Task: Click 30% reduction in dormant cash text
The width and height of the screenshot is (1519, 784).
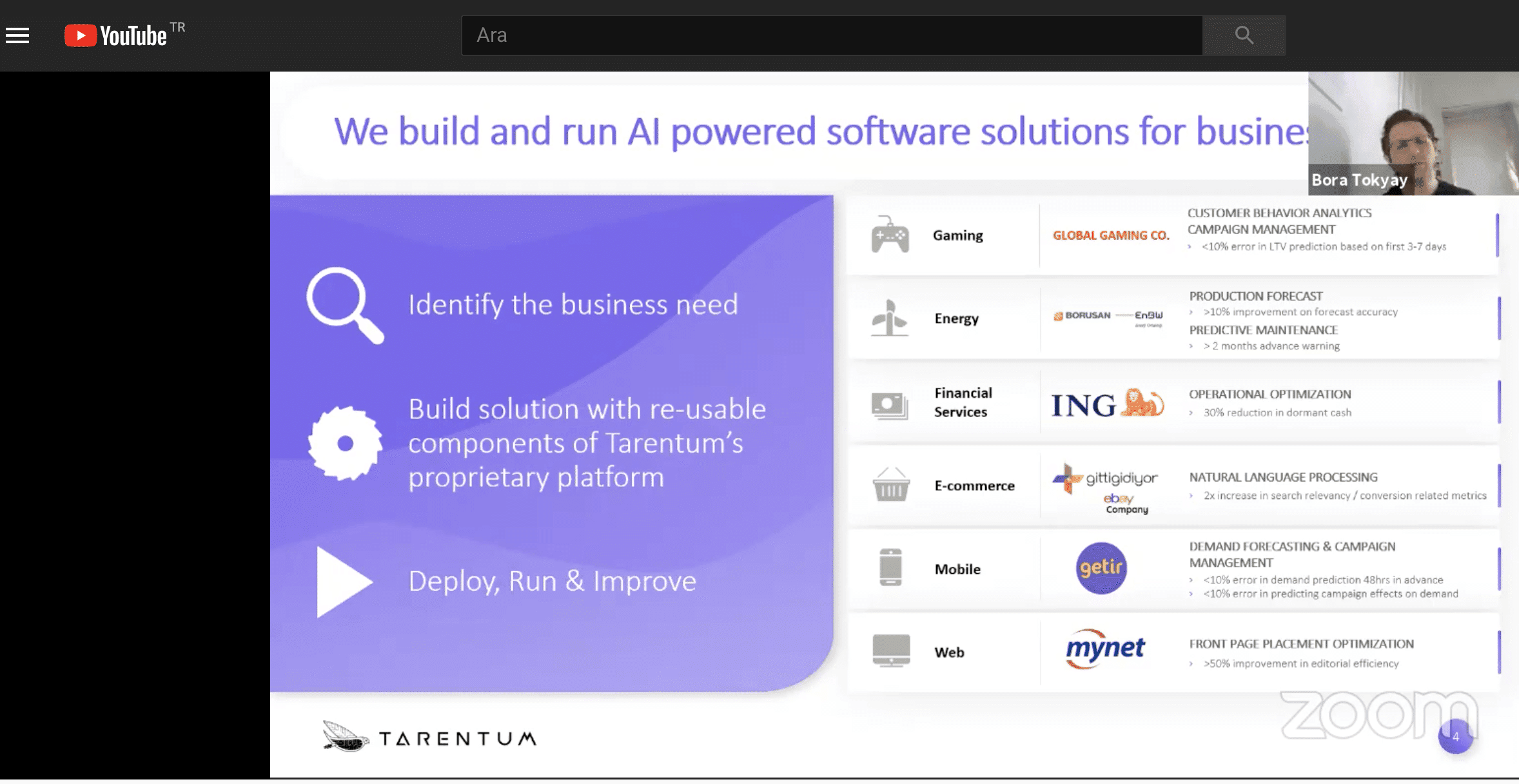Action: coord(1277,413)
